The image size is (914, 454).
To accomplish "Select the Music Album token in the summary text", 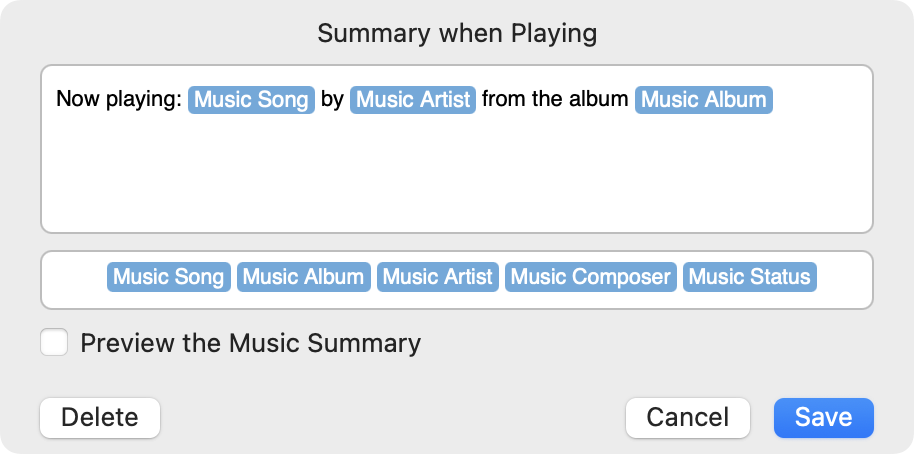I will [x=704, y=100].
